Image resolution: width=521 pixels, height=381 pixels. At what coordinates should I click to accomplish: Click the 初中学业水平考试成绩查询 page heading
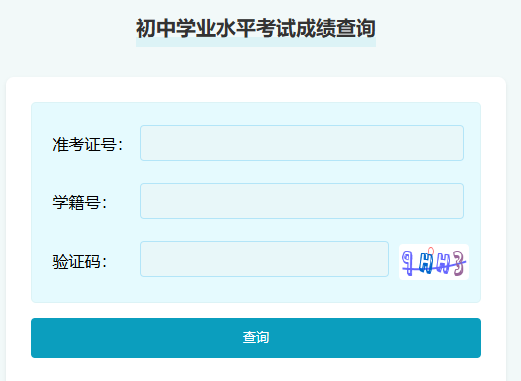click(x=256, y=29)
